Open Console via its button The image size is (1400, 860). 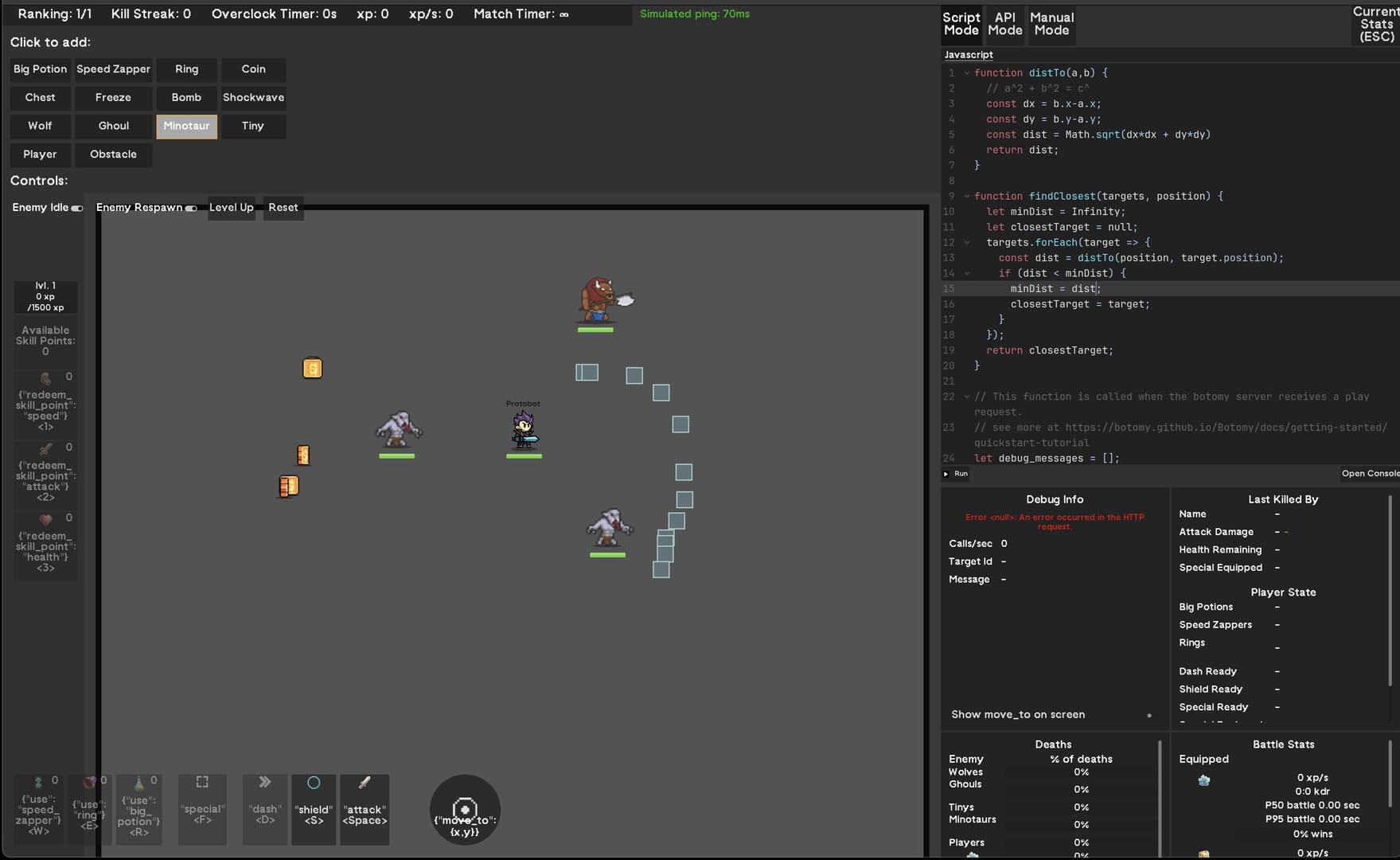click(1370, 473)
